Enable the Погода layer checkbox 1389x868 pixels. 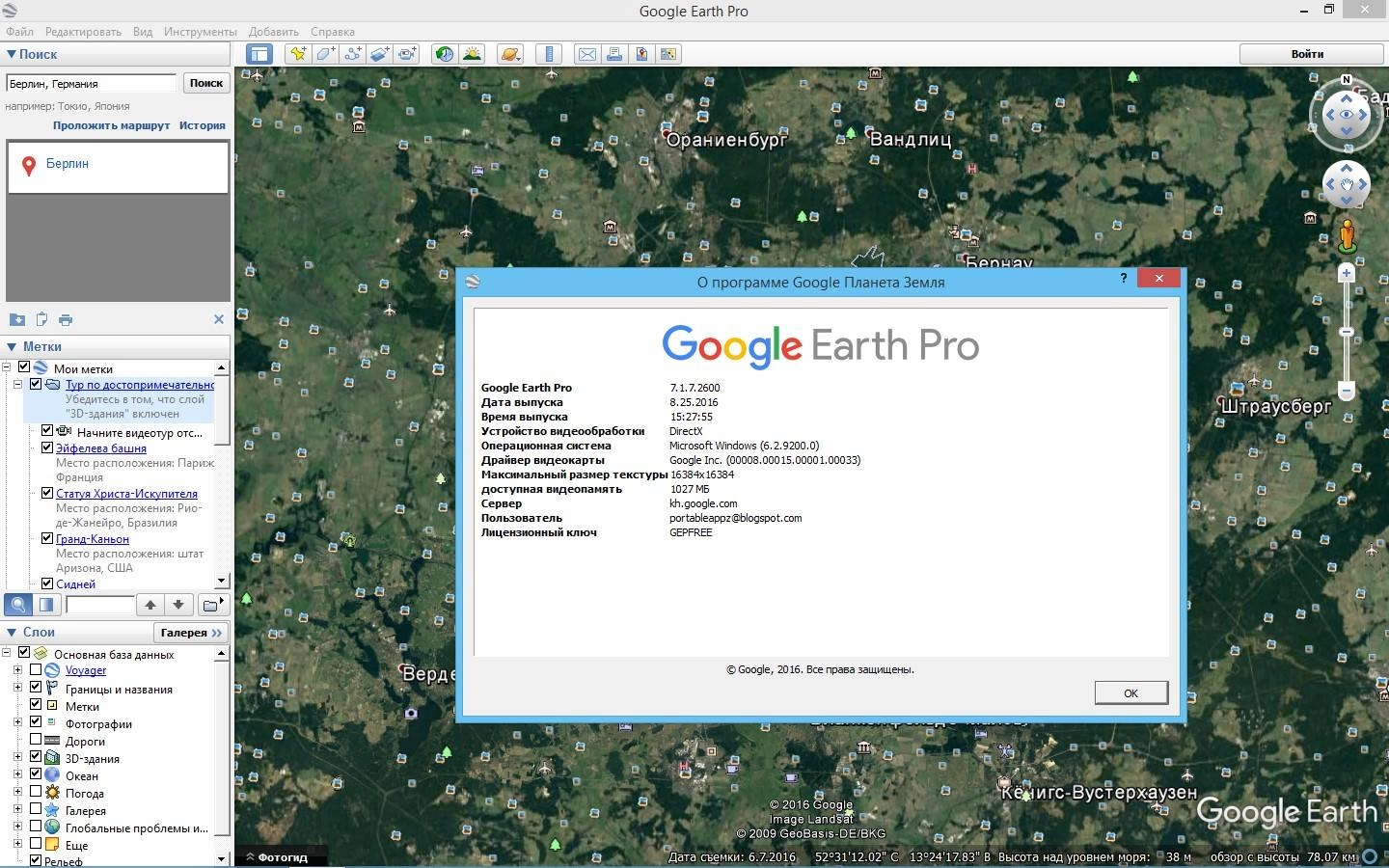[36, 791]
